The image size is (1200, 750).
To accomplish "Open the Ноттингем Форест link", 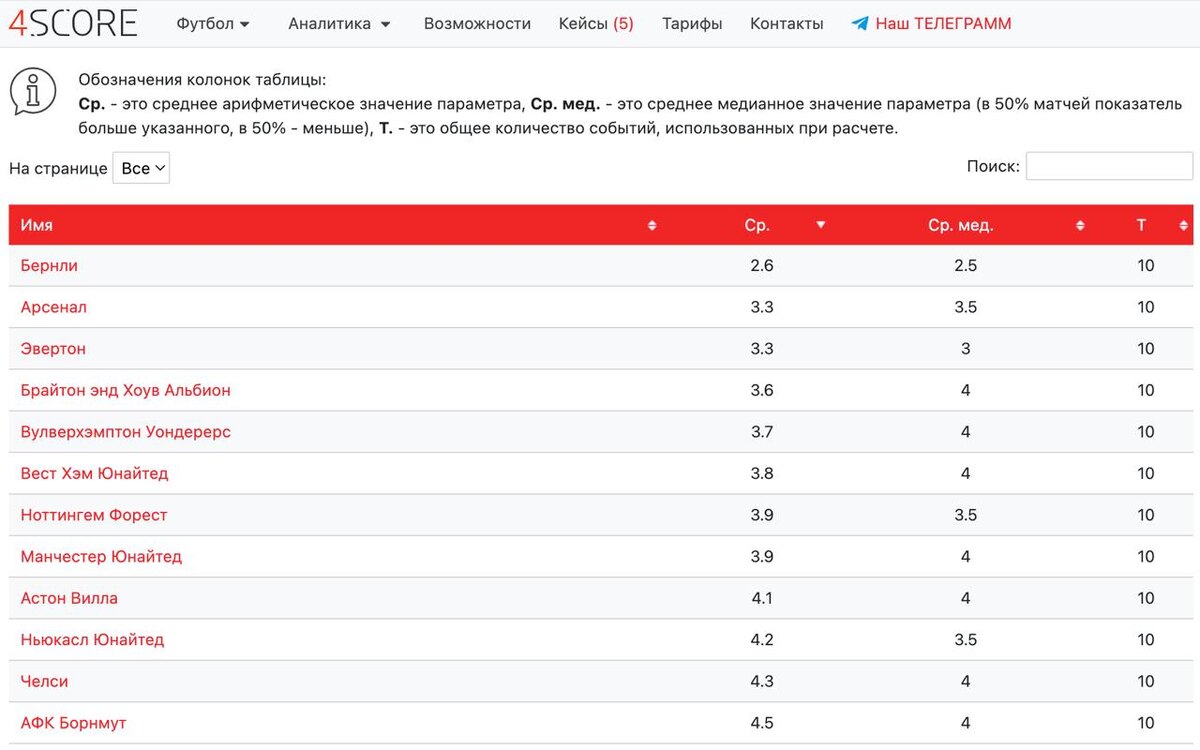I will point(94,515).
